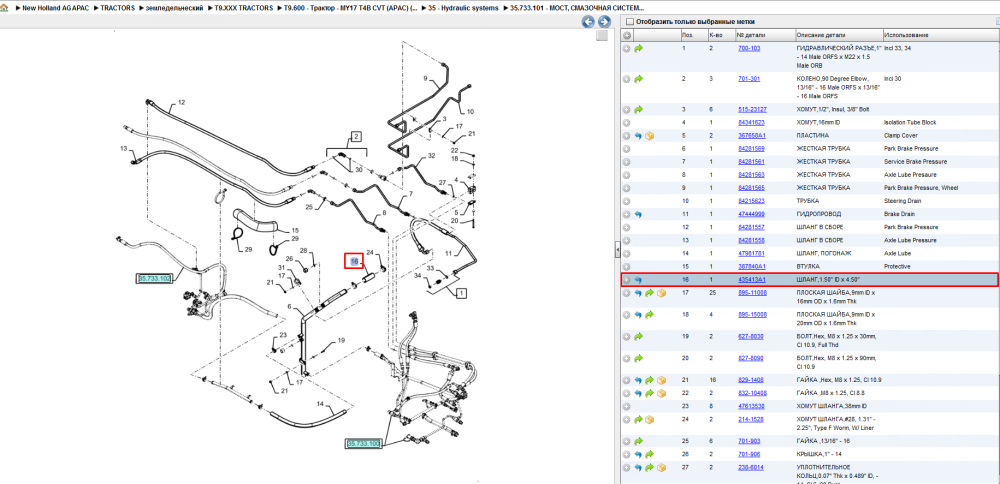
Task: Select boxed callout 2 on the diagram
Action: tap(357, 136)
